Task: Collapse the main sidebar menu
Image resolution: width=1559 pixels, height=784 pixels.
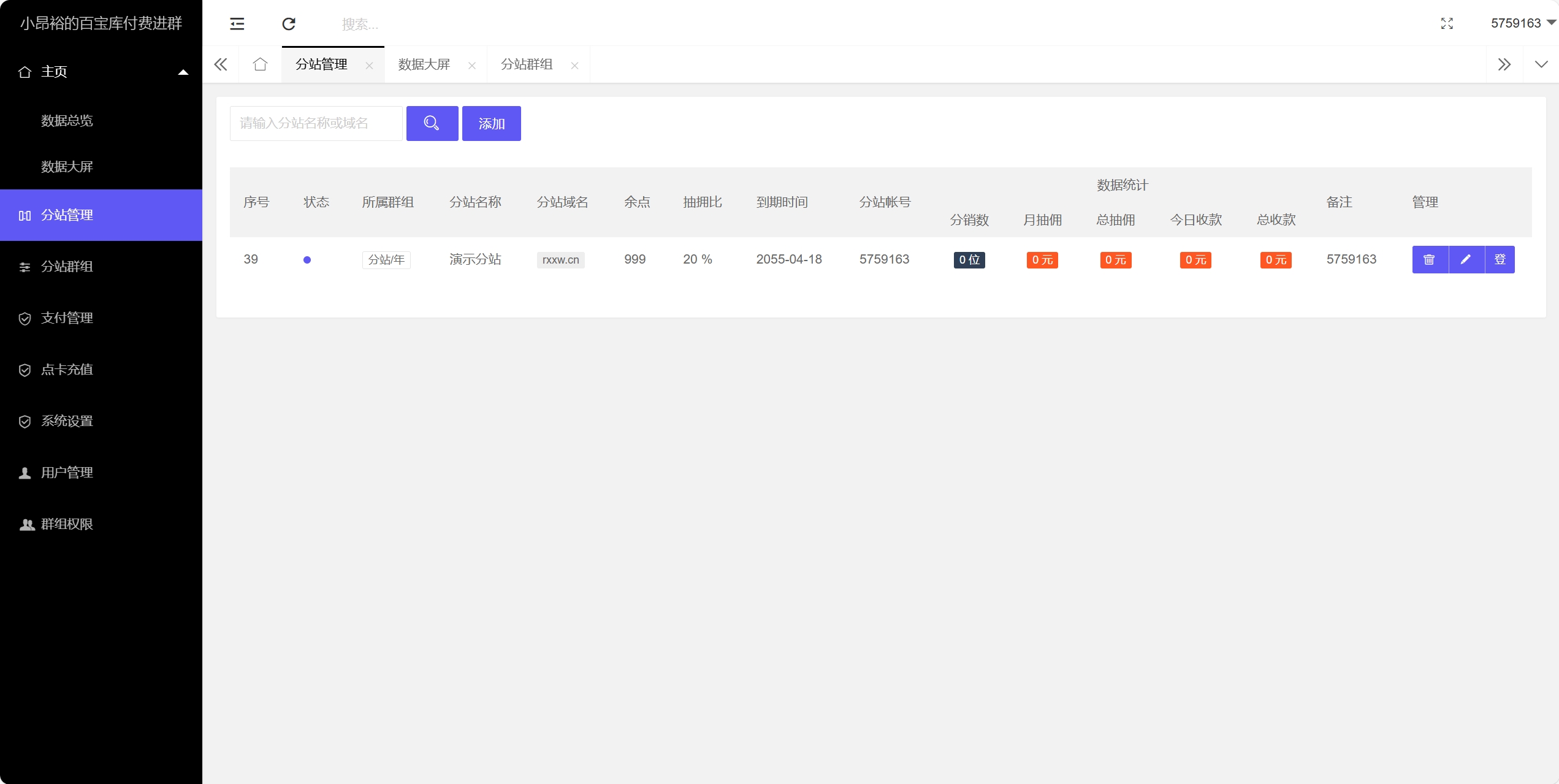Action: [x=237, y=23]
